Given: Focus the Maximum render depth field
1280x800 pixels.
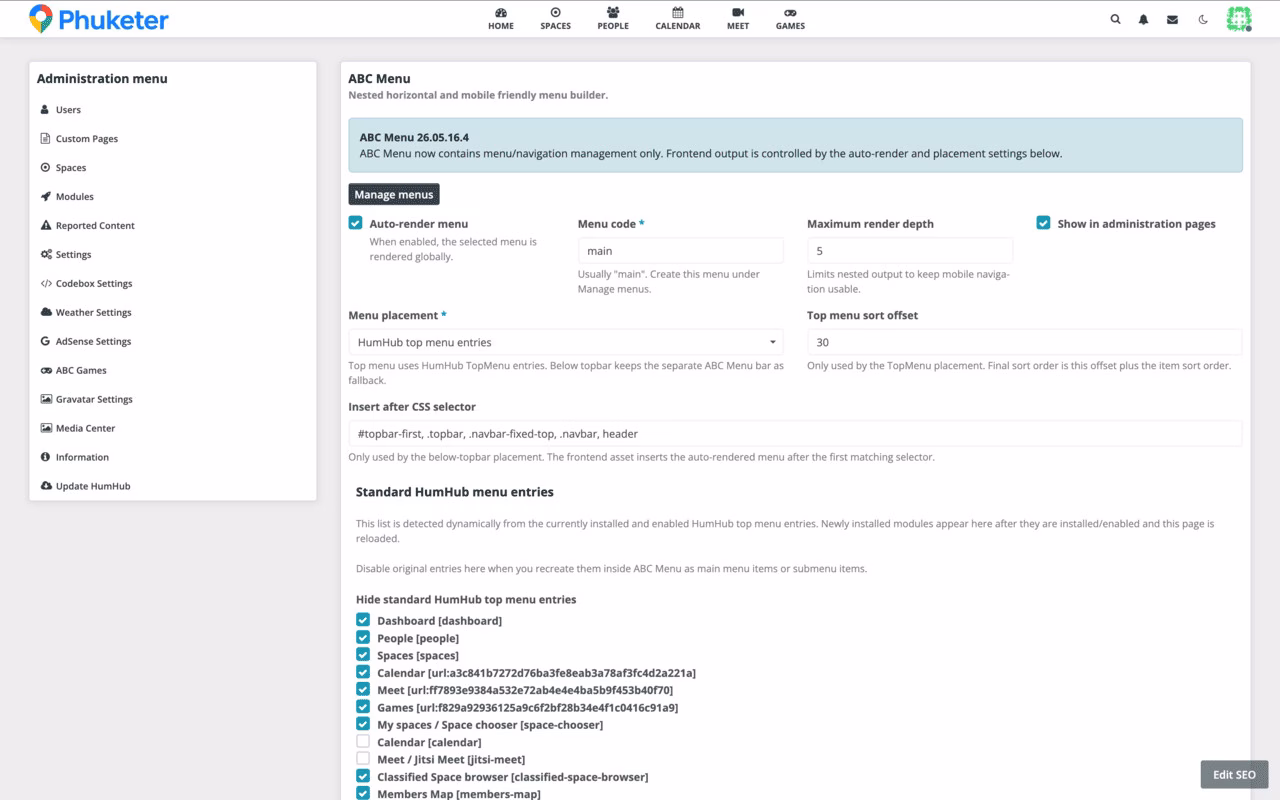Looking at the screenshot, I should point(910,251).
